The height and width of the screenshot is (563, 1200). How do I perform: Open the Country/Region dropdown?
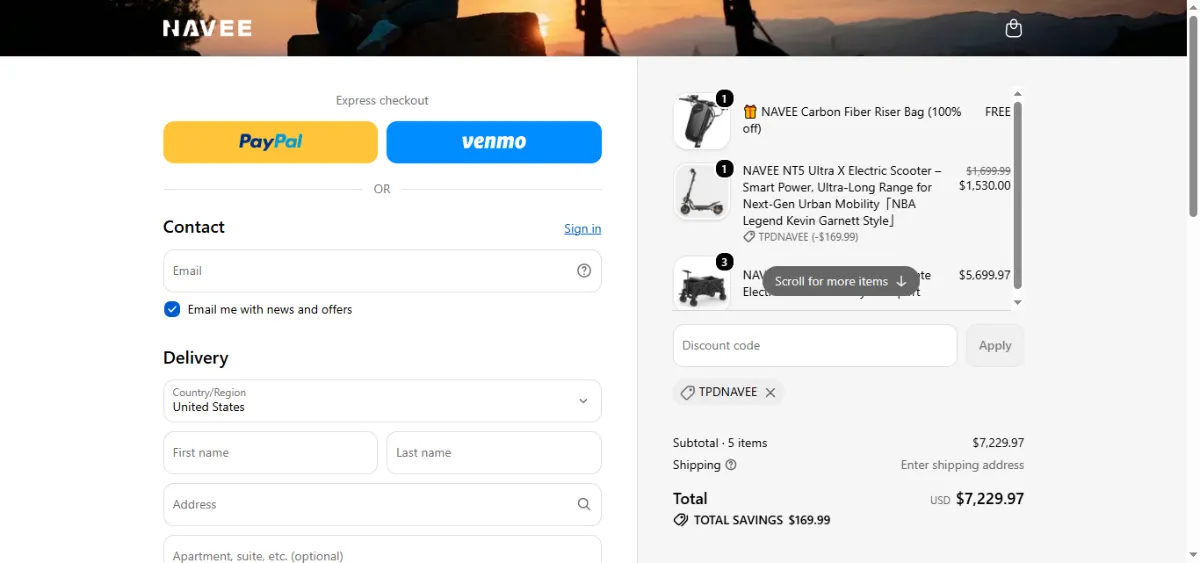click(382, 400)
